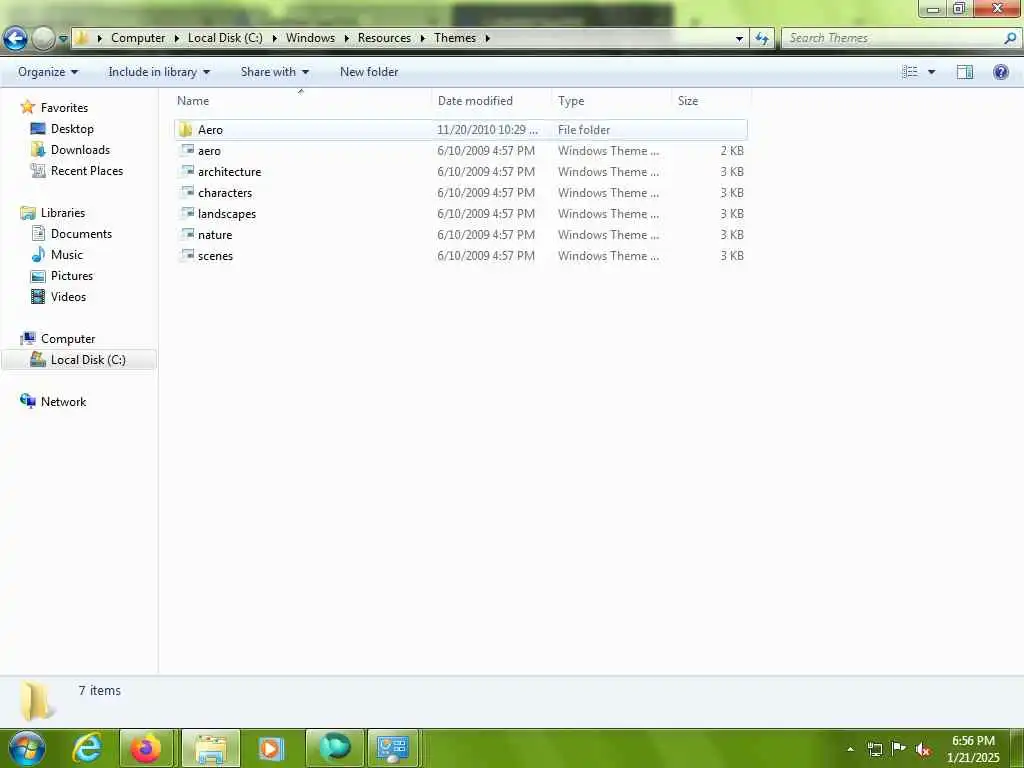Open Favorites in the navigation pane

tap(64, 108)
